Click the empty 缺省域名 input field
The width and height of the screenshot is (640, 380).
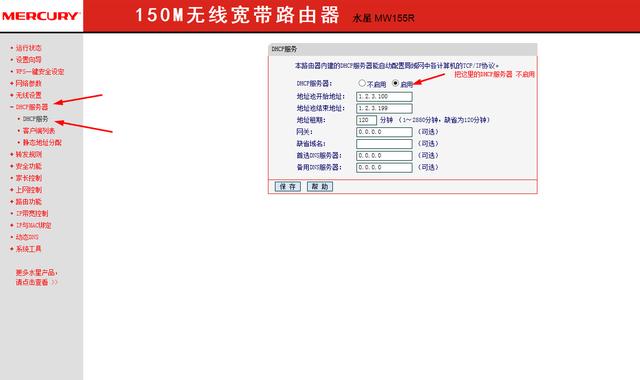(384, 144)
